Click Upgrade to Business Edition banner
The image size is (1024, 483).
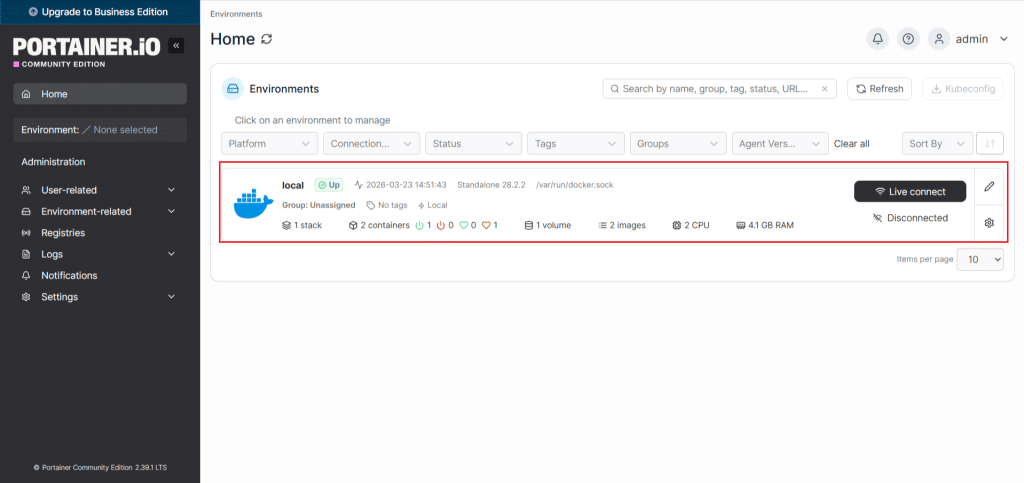[x=100, y=12]
